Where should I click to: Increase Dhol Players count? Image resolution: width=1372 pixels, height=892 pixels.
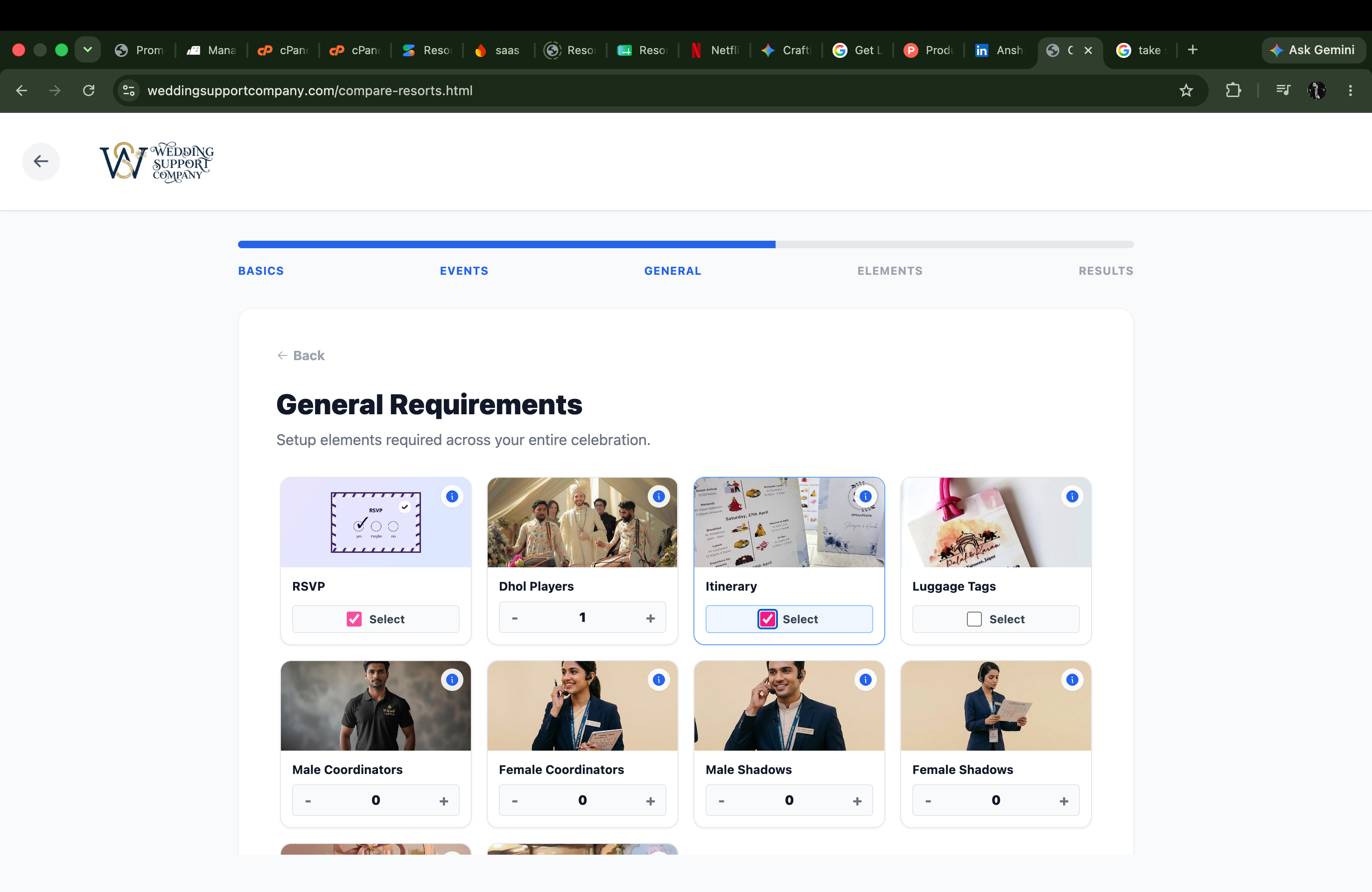[x=650, y=618]
